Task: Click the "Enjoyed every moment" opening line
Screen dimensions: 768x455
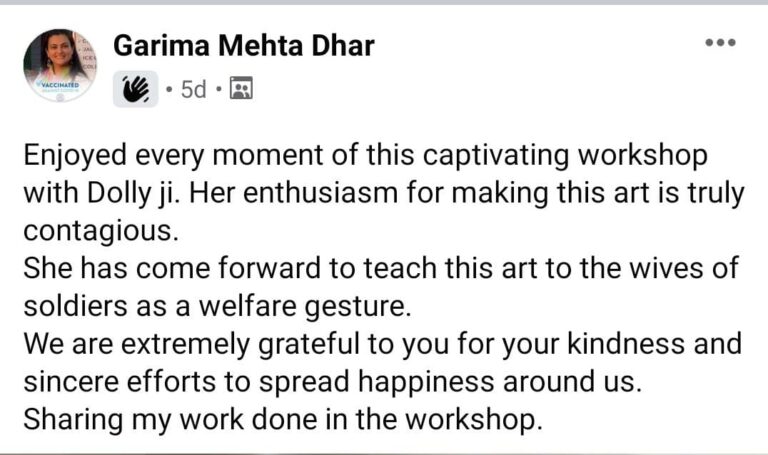Action: [x=365, y=156]
